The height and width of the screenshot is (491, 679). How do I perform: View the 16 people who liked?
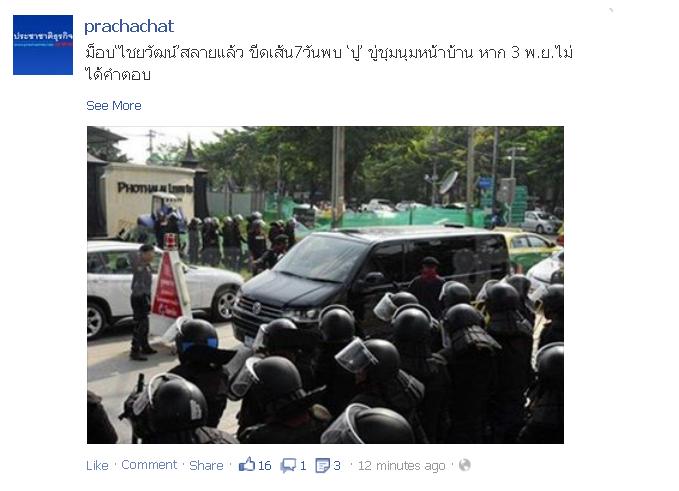tap(265, 465)
